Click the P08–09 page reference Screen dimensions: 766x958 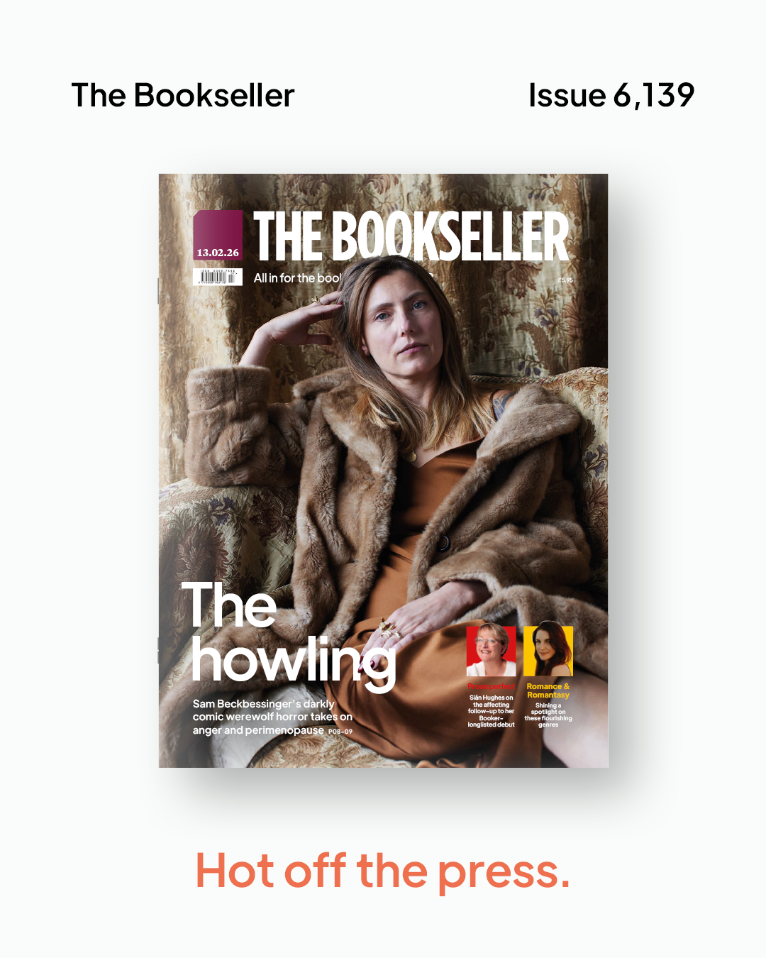coord(340,731)
